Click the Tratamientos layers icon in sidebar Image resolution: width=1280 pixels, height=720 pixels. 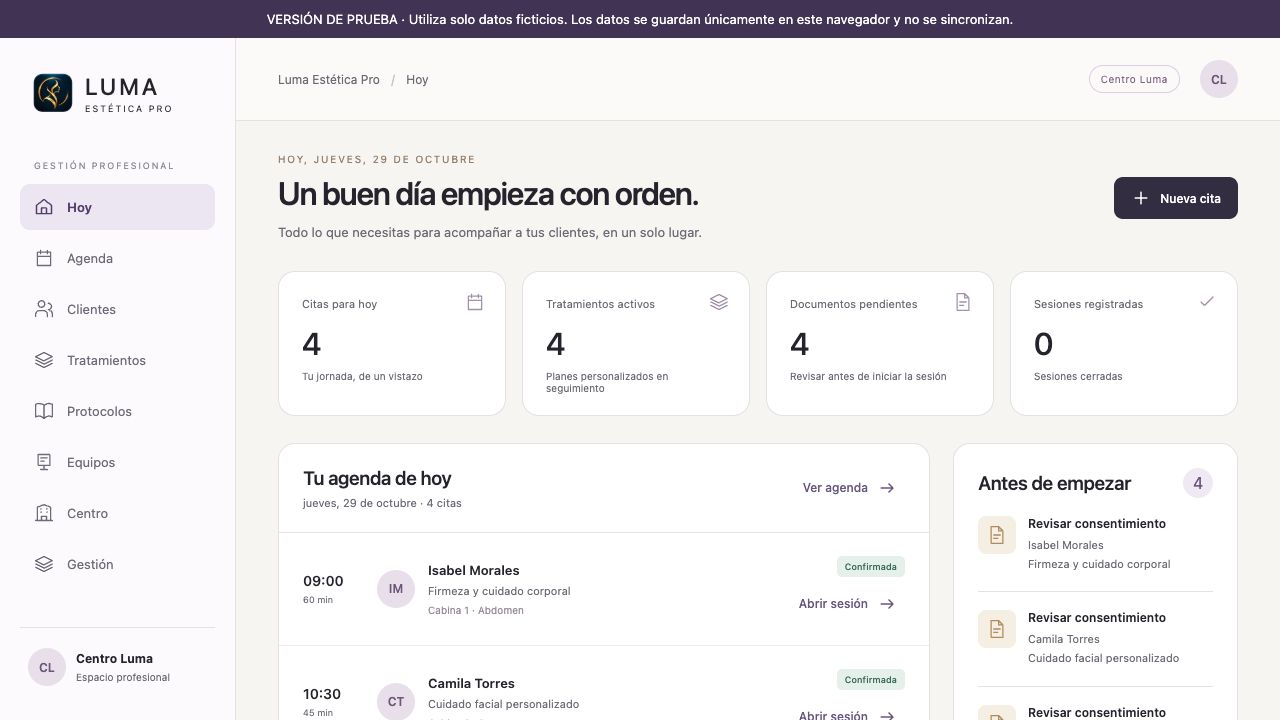(x=44, y=360)
